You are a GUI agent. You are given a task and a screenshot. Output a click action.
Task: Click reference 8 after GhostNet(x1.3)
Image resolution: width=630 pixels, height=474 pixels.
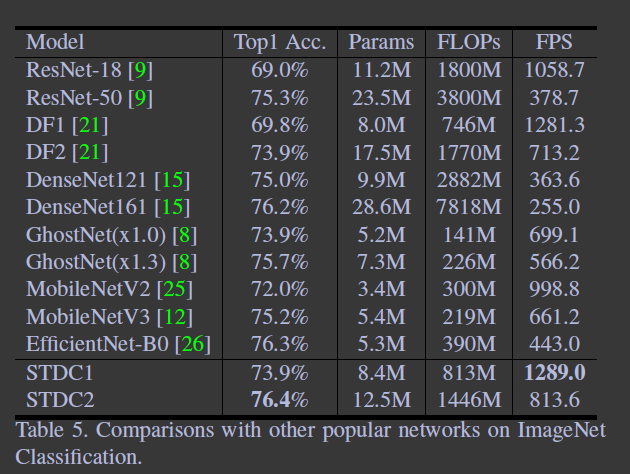click(x=185, y=262)
